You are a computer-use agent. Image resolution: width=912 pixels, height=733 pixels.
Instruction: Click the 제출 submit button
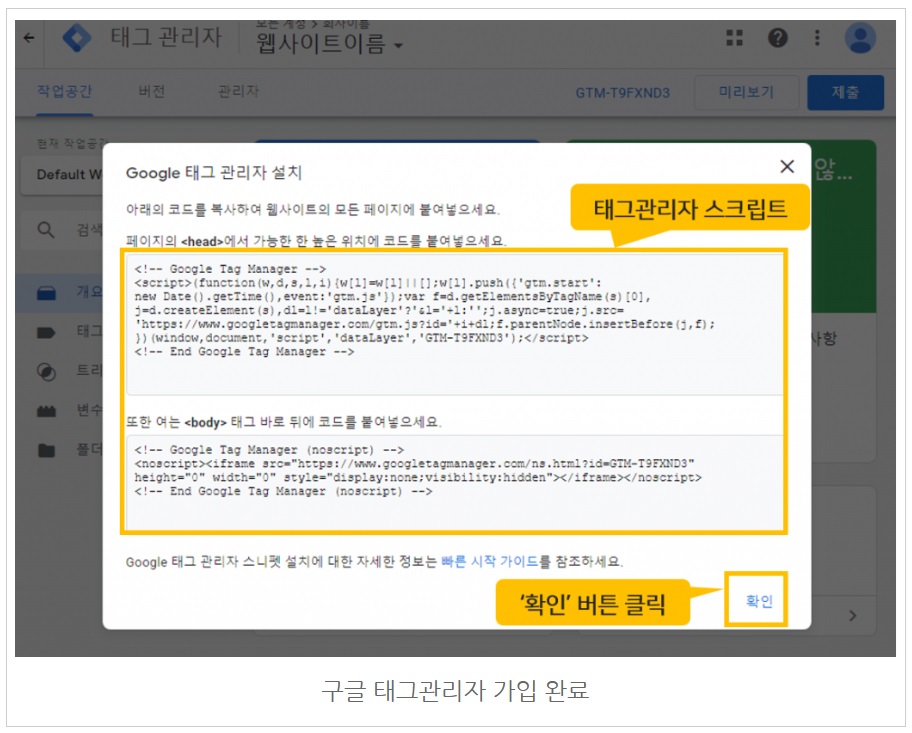tap(845, 92)
